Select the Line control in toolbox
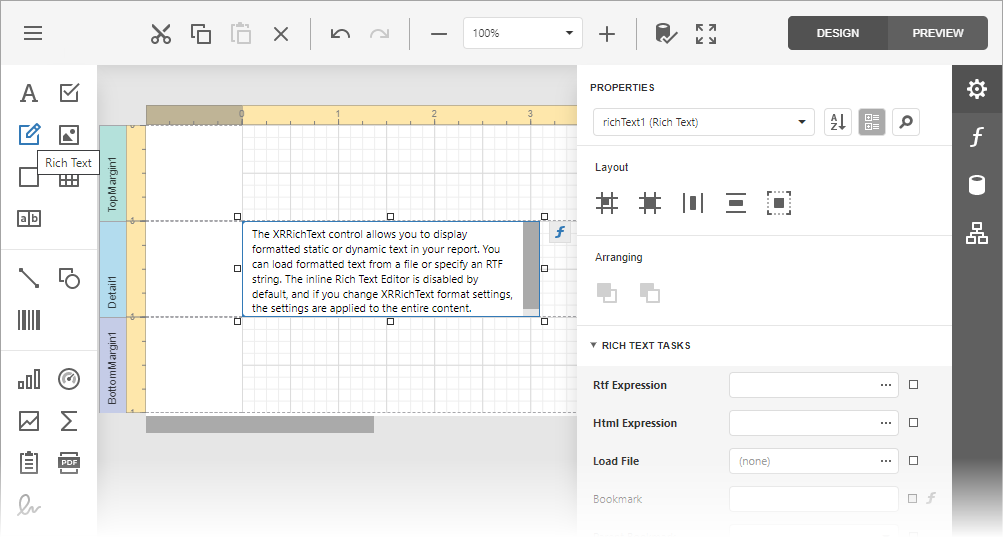Viewport: 1003px width, 538px height. [x=29, y=278]
